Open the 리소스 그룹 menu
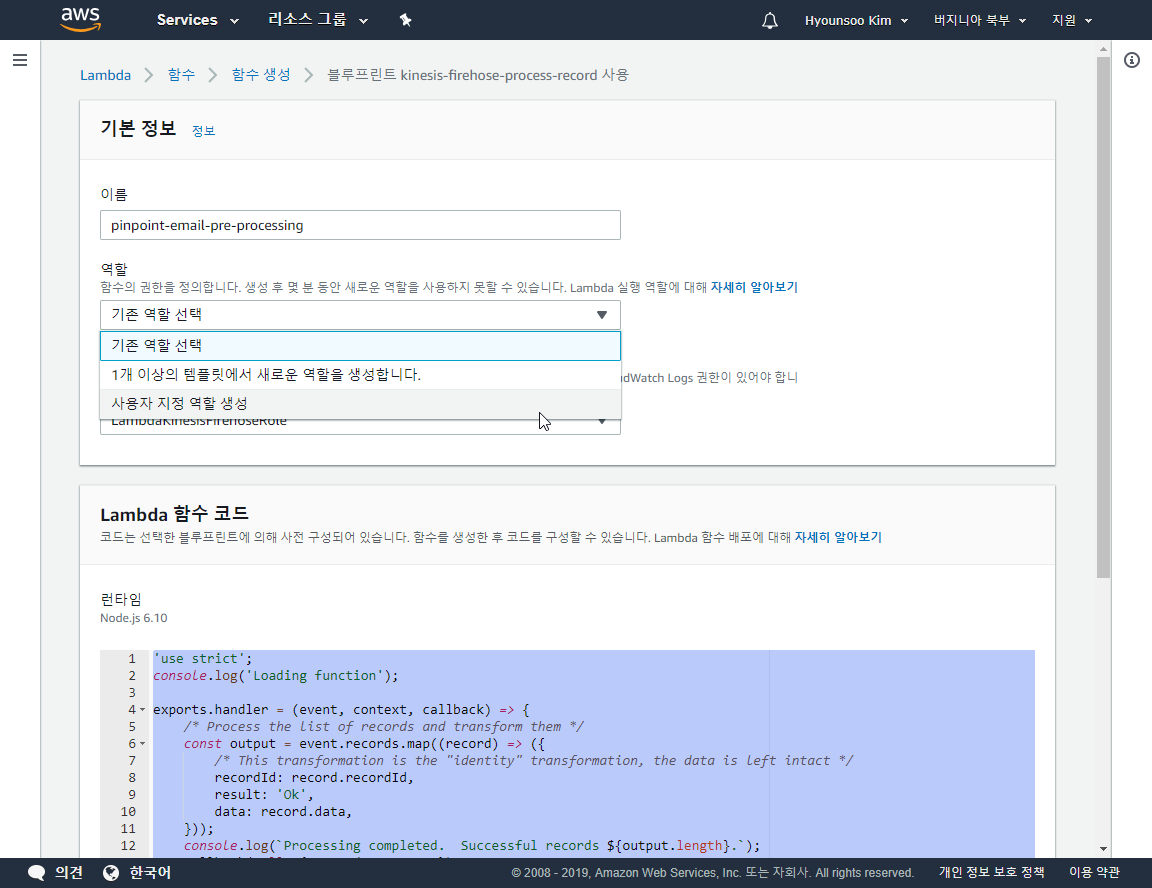 point(317,21)
